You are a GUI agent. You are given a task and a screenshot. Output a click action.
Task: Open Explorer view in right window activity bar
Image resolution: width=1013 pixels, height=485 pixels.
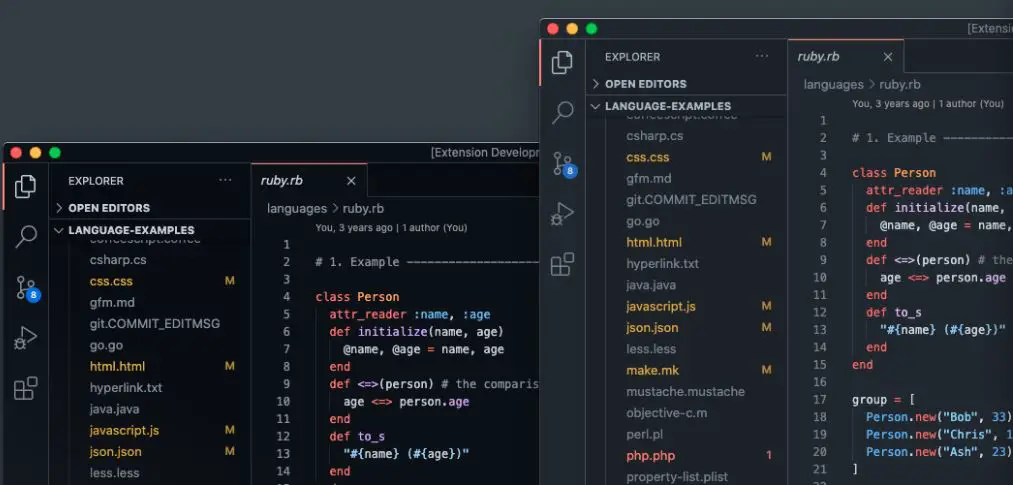click(x=562, y=63)
